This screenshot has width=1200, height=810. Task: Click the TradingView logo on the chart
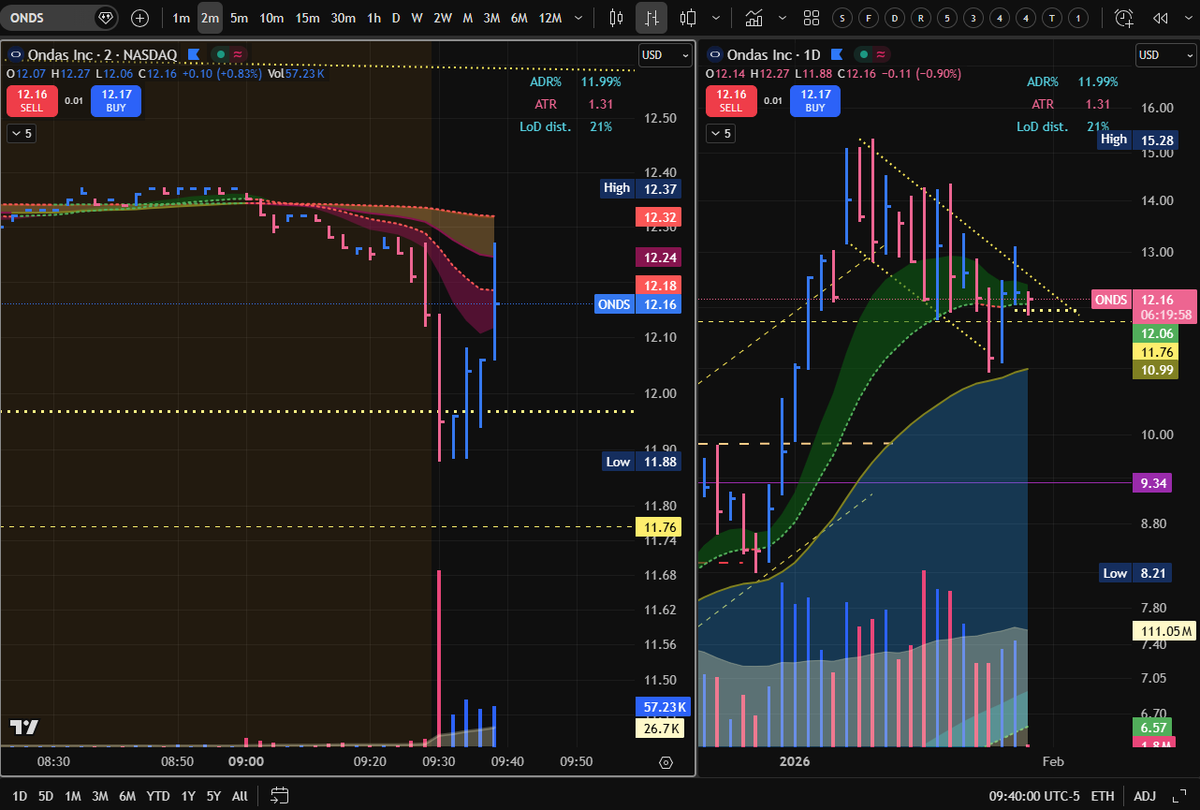(x=24, y=727)
